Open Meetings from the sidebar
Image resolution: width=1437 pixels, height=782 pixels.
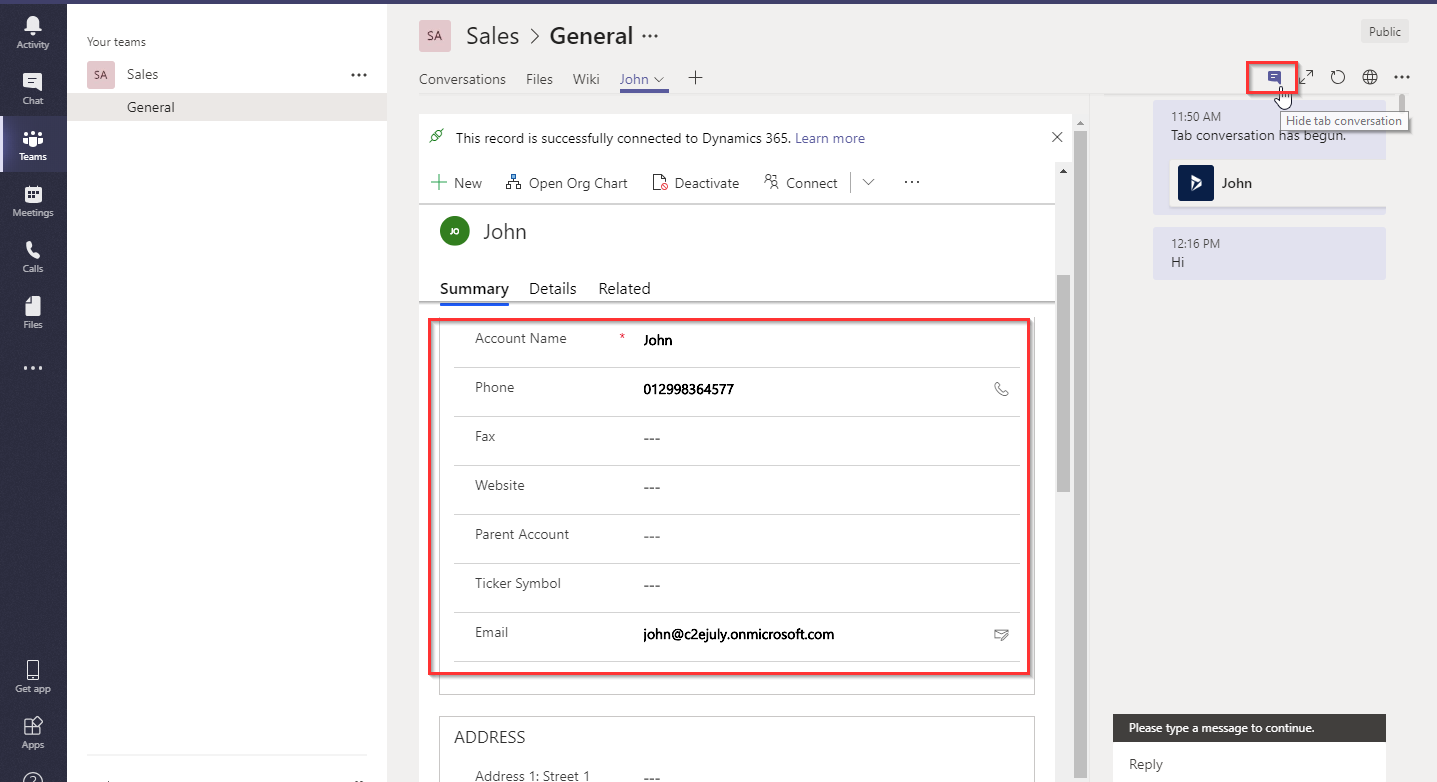point(33,201)
